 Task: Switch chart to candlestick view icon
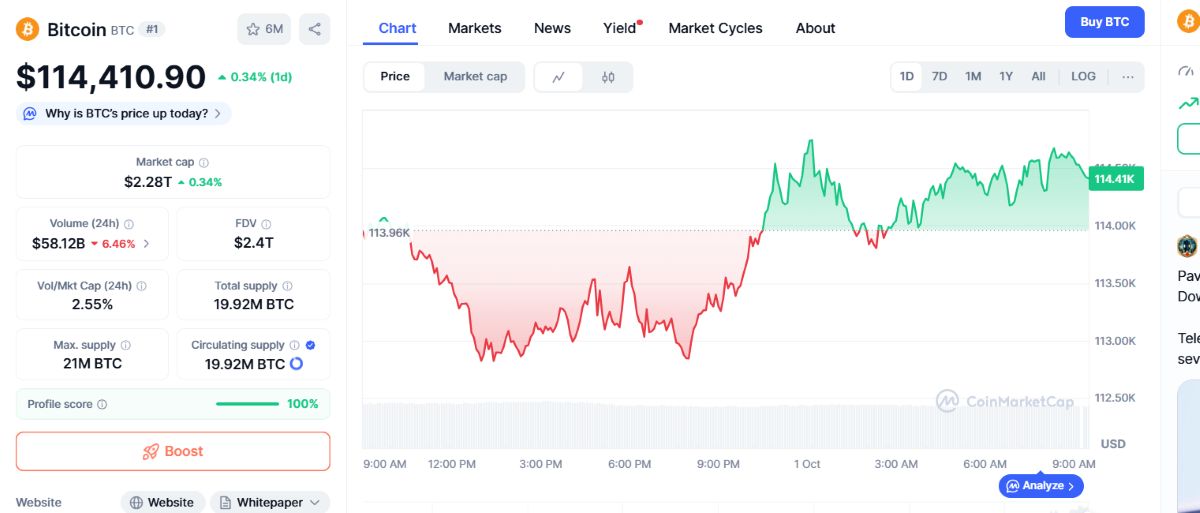coord(608,77)
